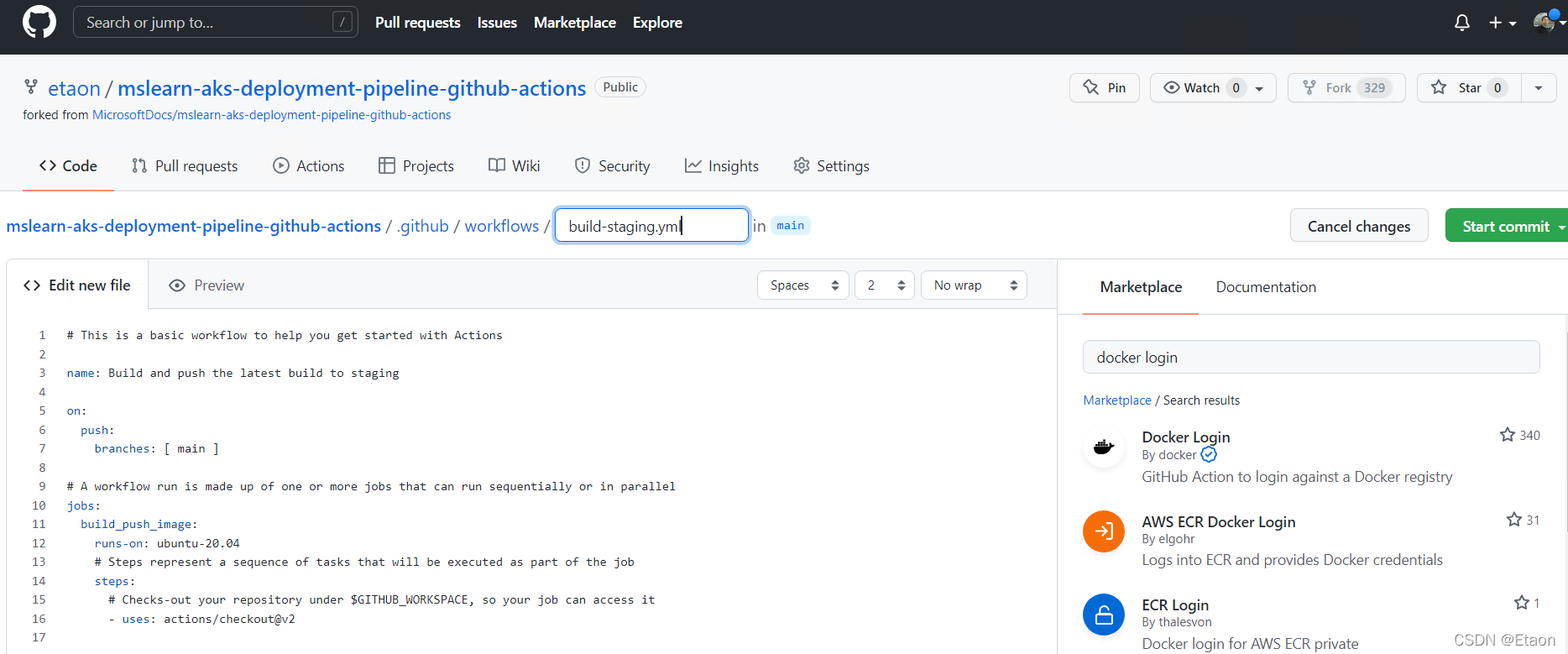
Task: Click the workflows breadcrumb folder
Action: (502, 226)
